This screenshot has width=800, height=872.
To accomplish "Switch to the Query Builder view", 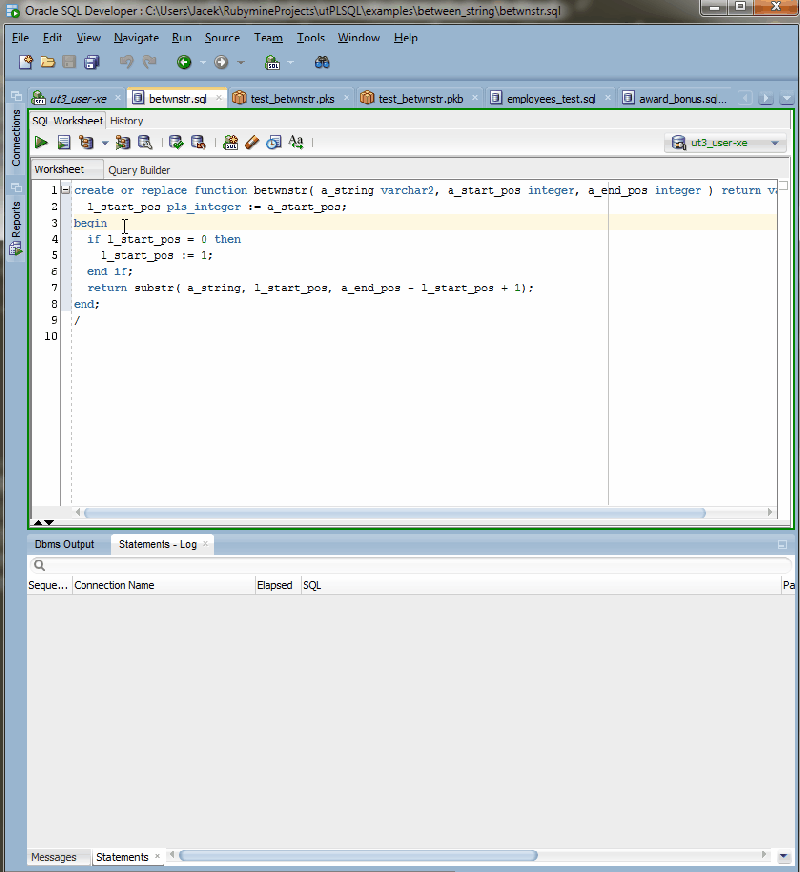I will [139, 170].
